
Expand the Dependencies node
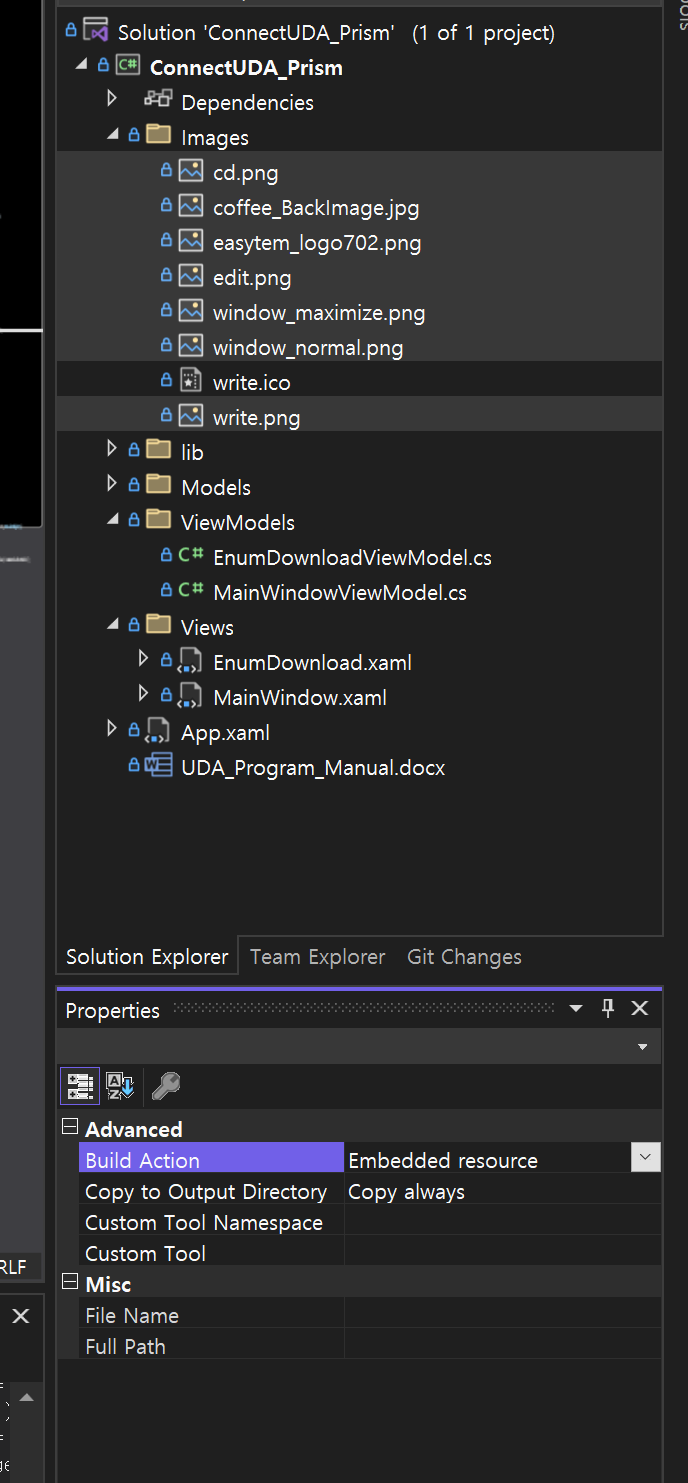112,99
